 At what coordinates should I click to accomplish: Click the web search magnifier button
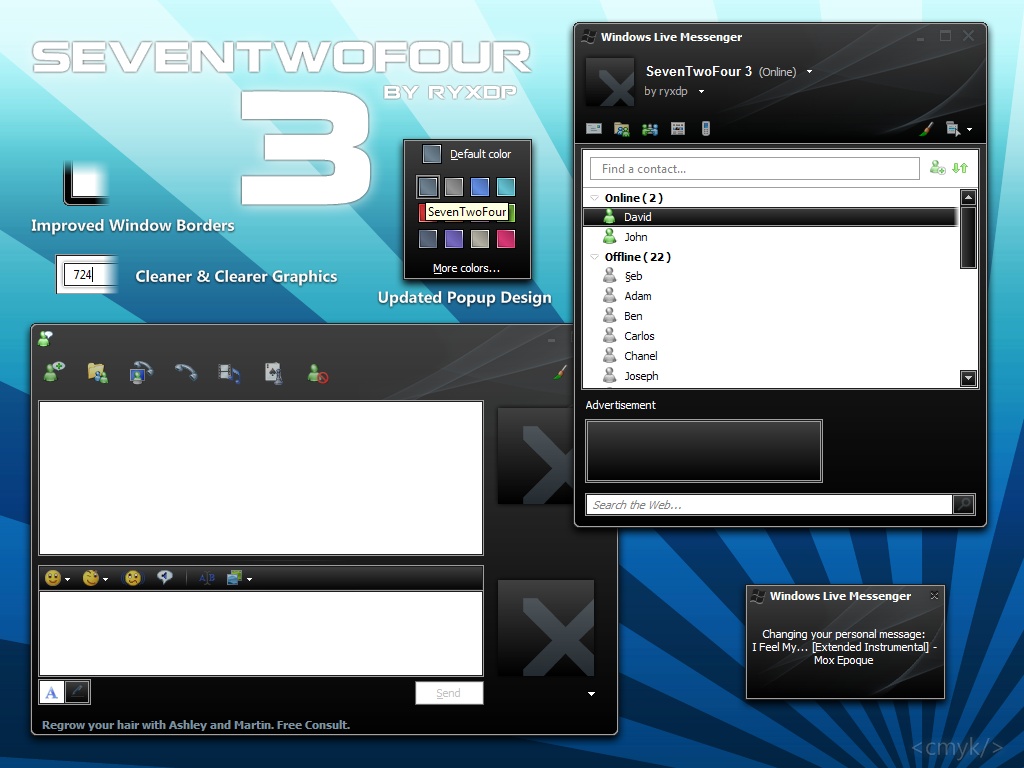pos(964,504)
